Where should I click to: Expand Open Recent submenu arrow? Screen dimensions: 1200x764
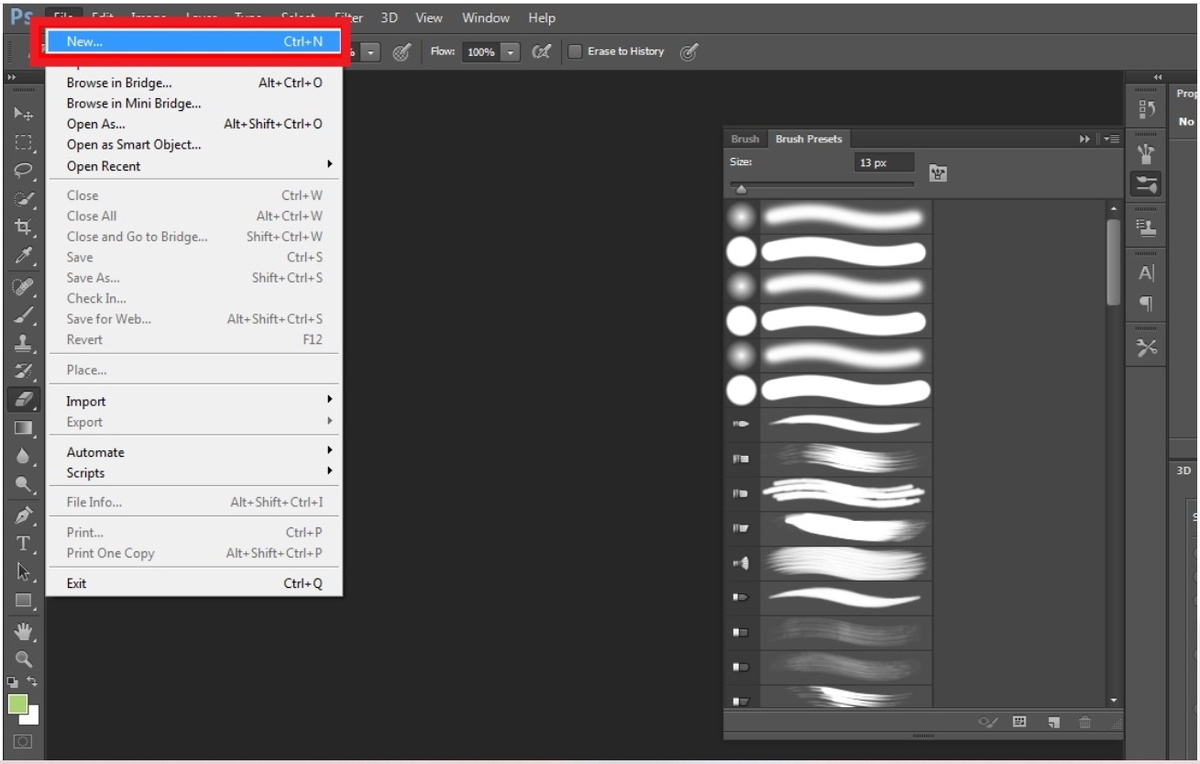pyautogui.click(x=329, y=165)
